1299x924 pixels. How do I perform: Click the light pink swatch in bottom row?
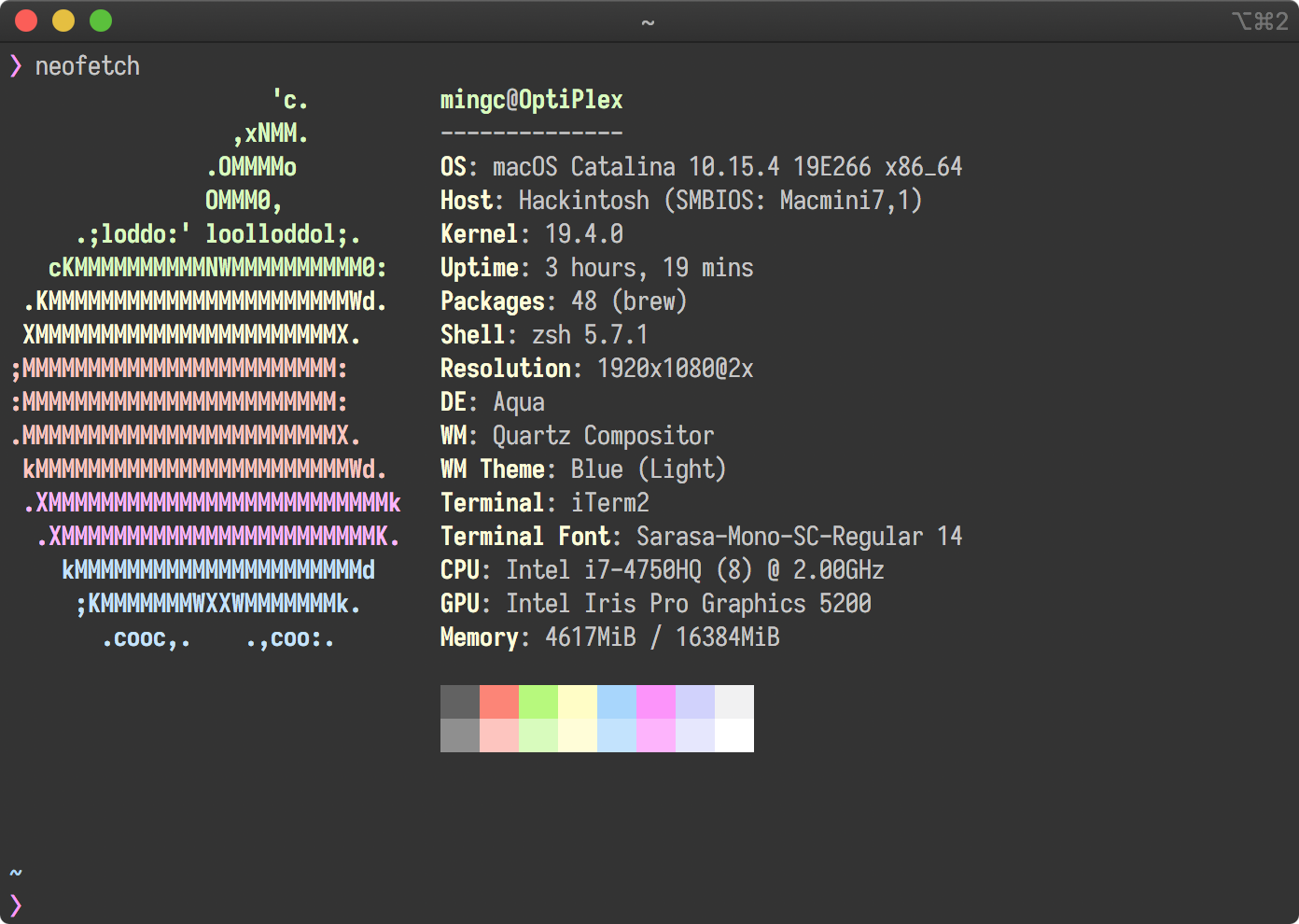(499, 735)
